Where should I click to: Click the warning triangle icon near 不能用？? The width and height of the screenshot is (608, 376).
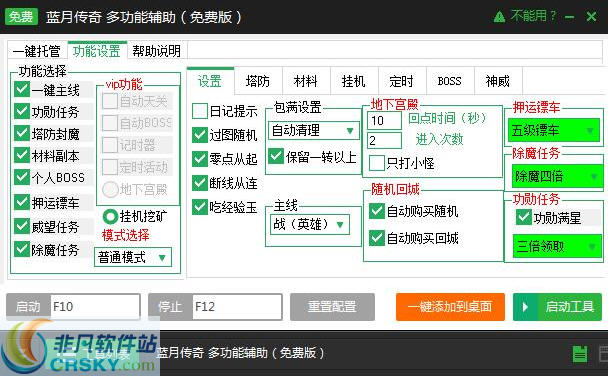click(x=499, y=17)
